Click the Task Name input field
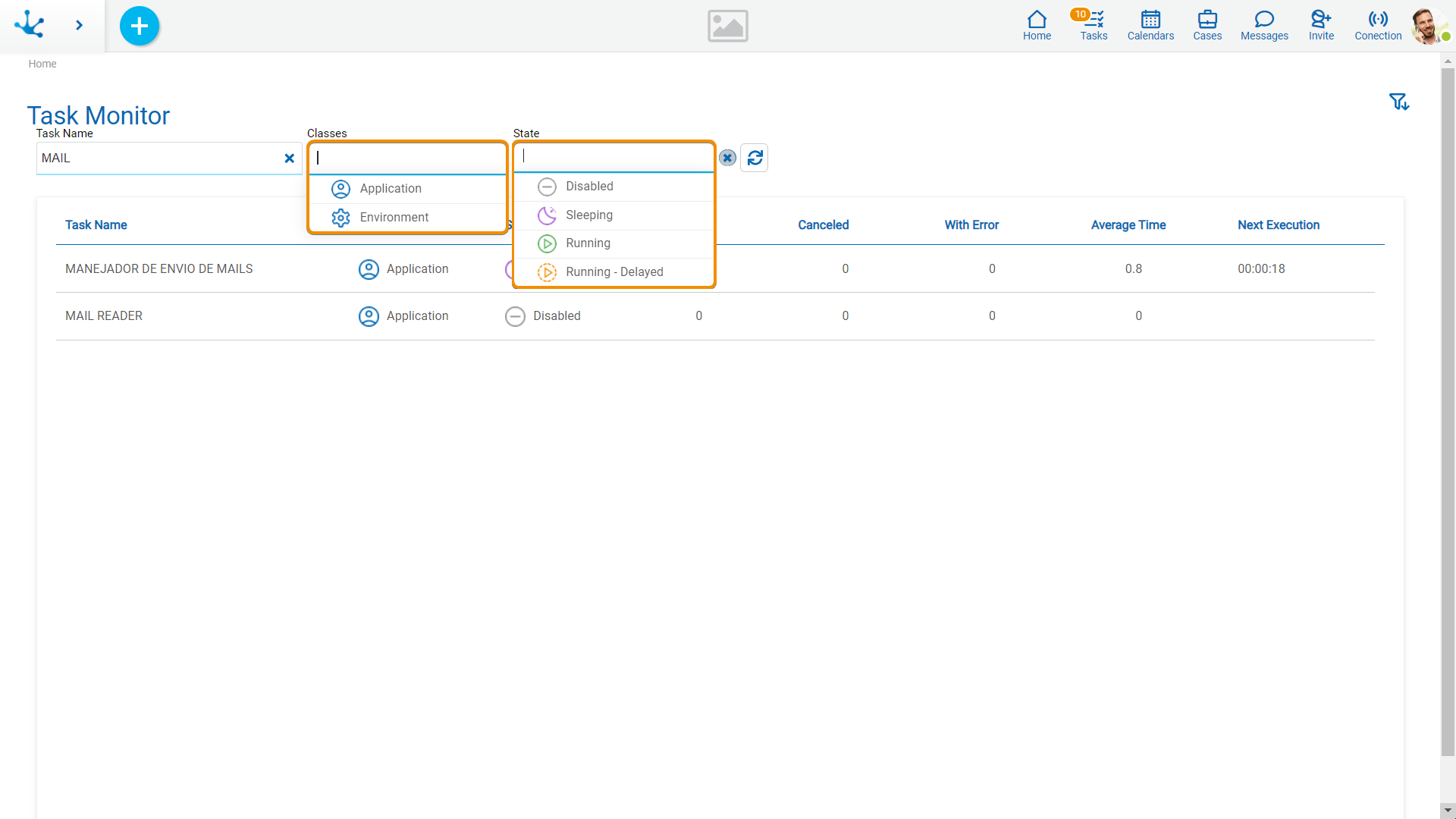The width and height of the screenshot is (1456, 819). tap(159, 158)
